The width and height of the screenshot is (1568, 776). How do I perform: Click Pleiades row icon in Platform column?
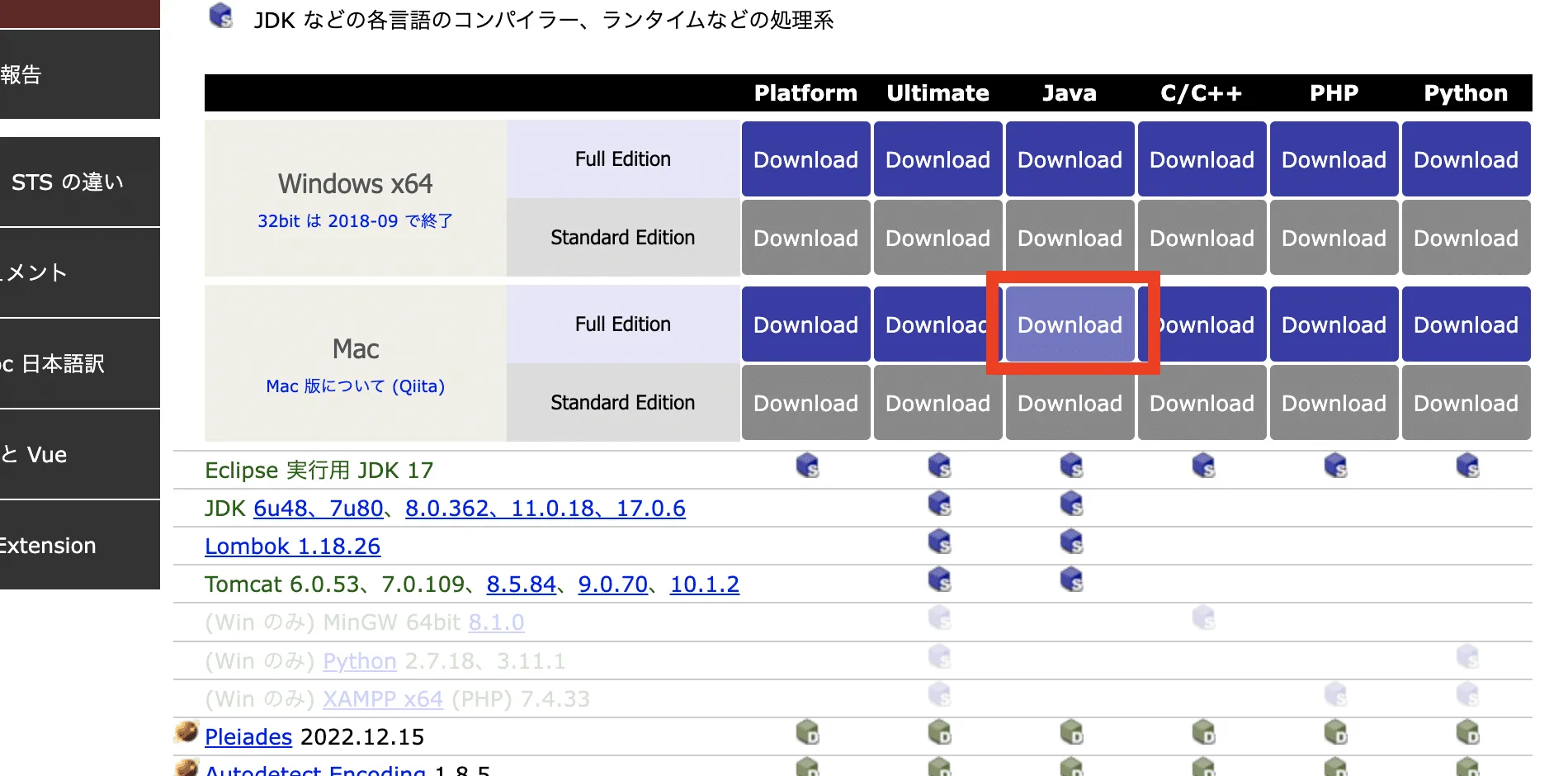[807, 731]
